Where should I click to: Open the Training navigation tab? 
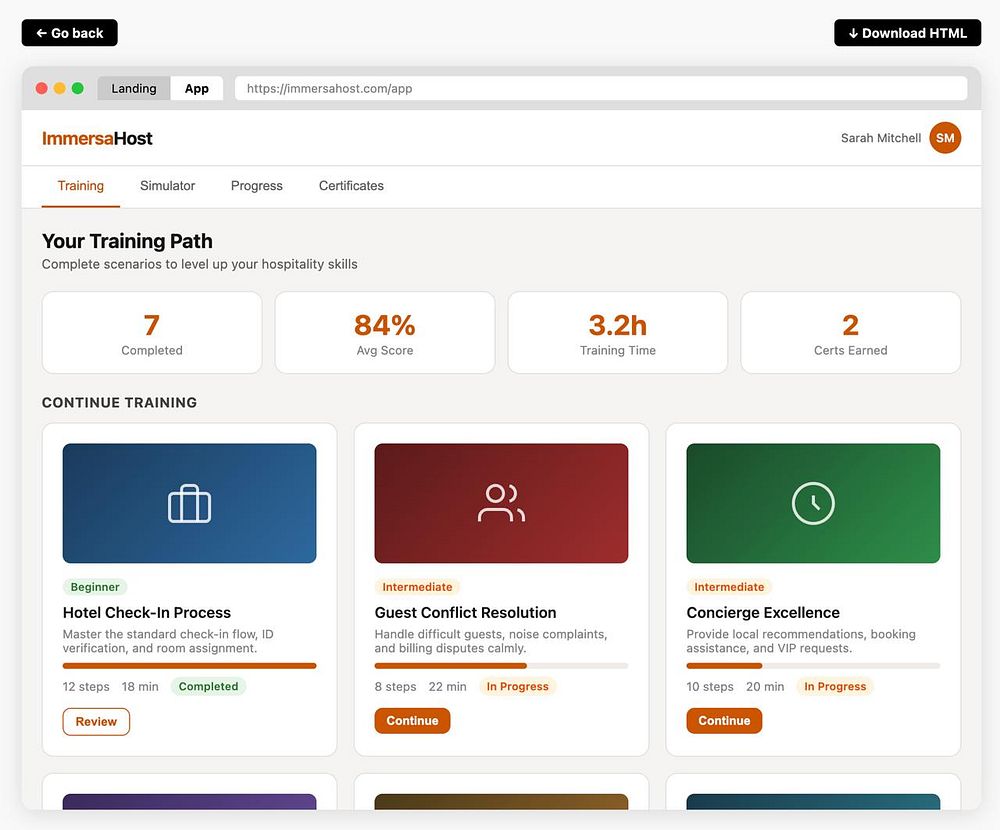pos(80,186)
